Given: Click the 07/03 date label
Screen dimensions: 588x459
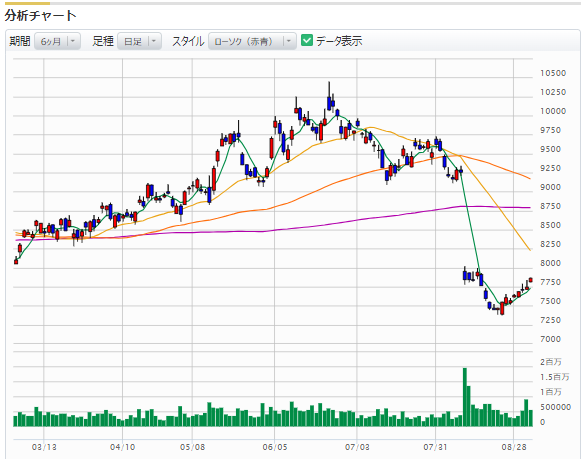Looking at the screenshot, I should tap(357, 447).
